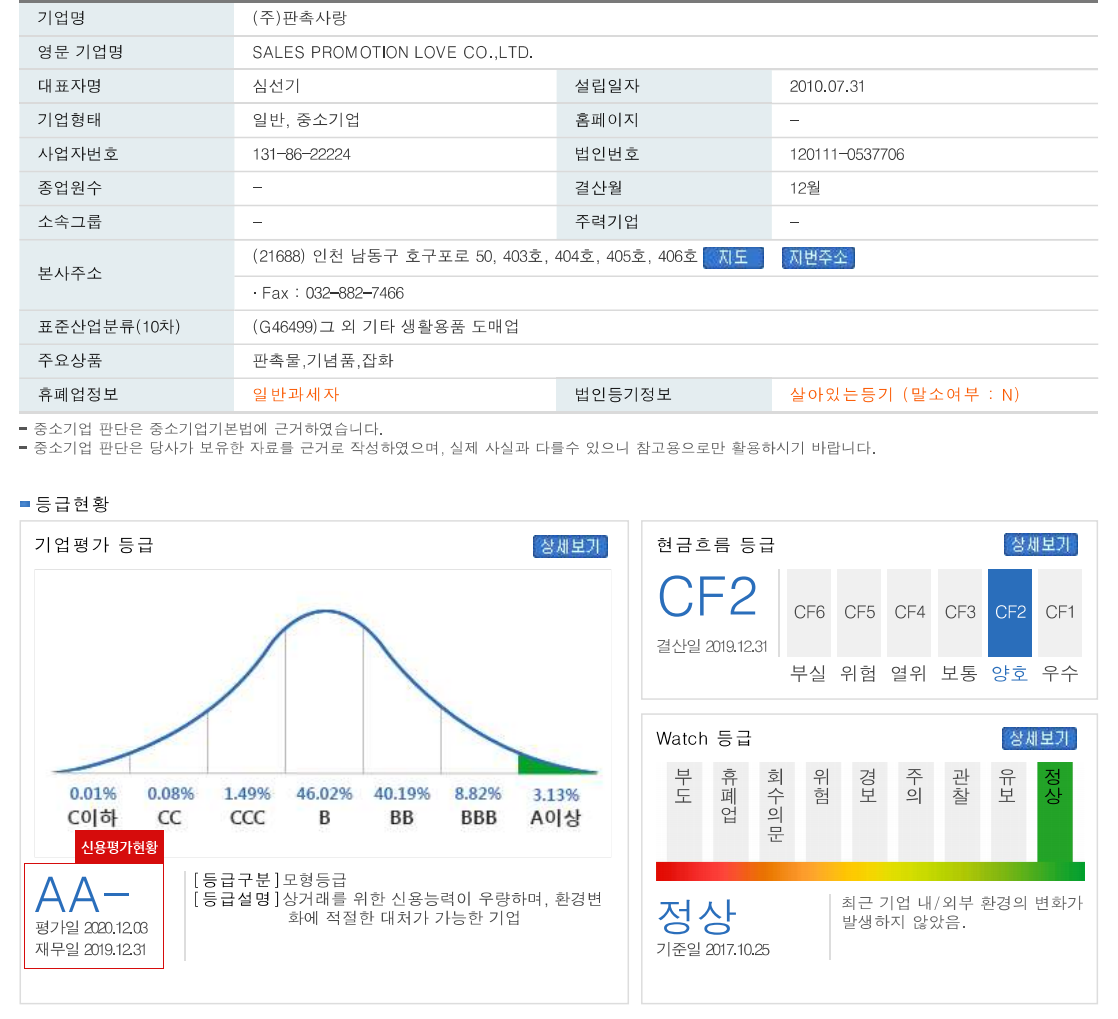Click the 지번주소 address button
Screen dimensions: 1118x1019
818,258
